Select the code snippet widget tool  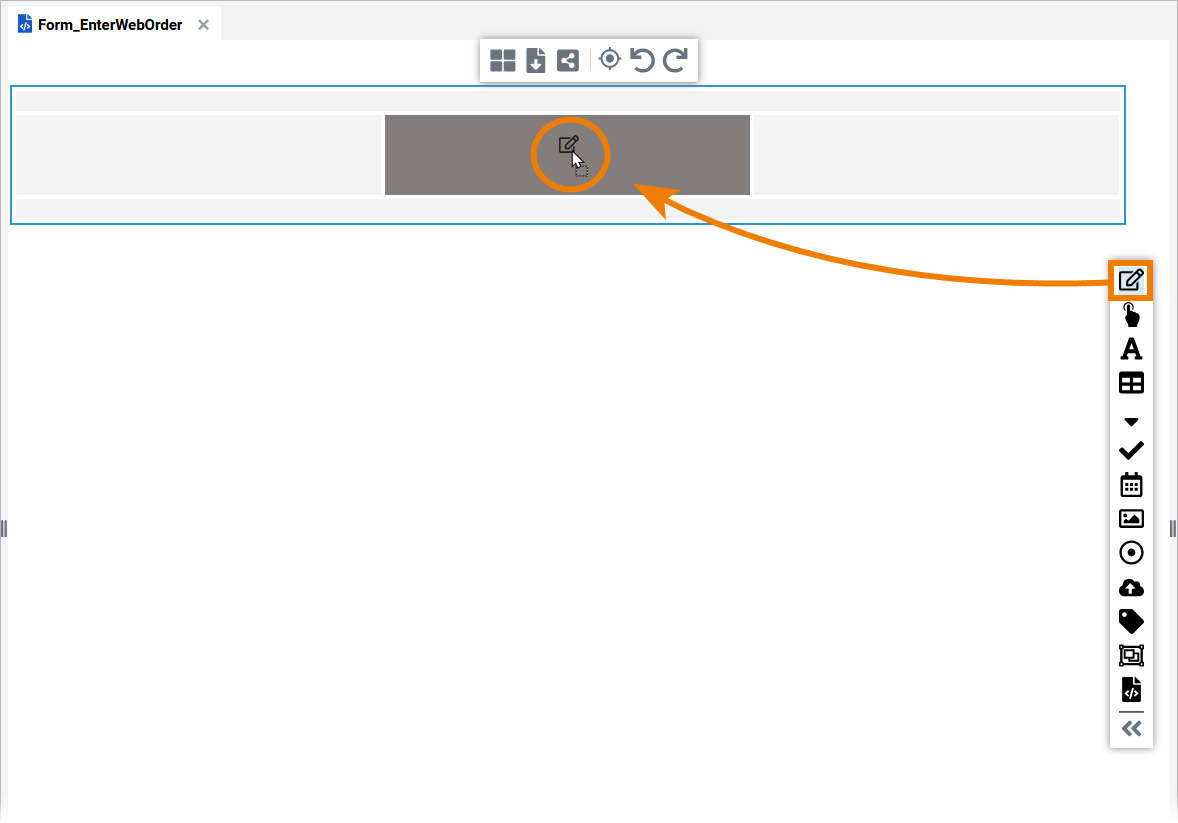coord(1131,689)
